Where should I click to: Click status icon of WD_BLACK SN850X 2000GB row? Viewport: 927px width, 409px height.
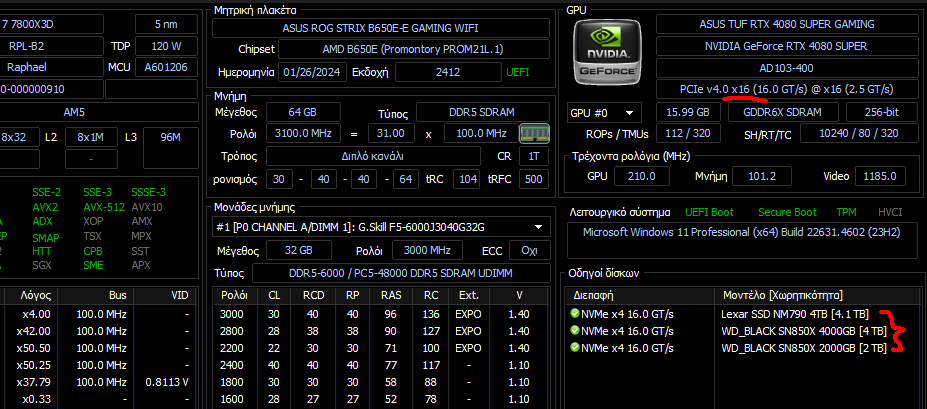tap(573, 348)
